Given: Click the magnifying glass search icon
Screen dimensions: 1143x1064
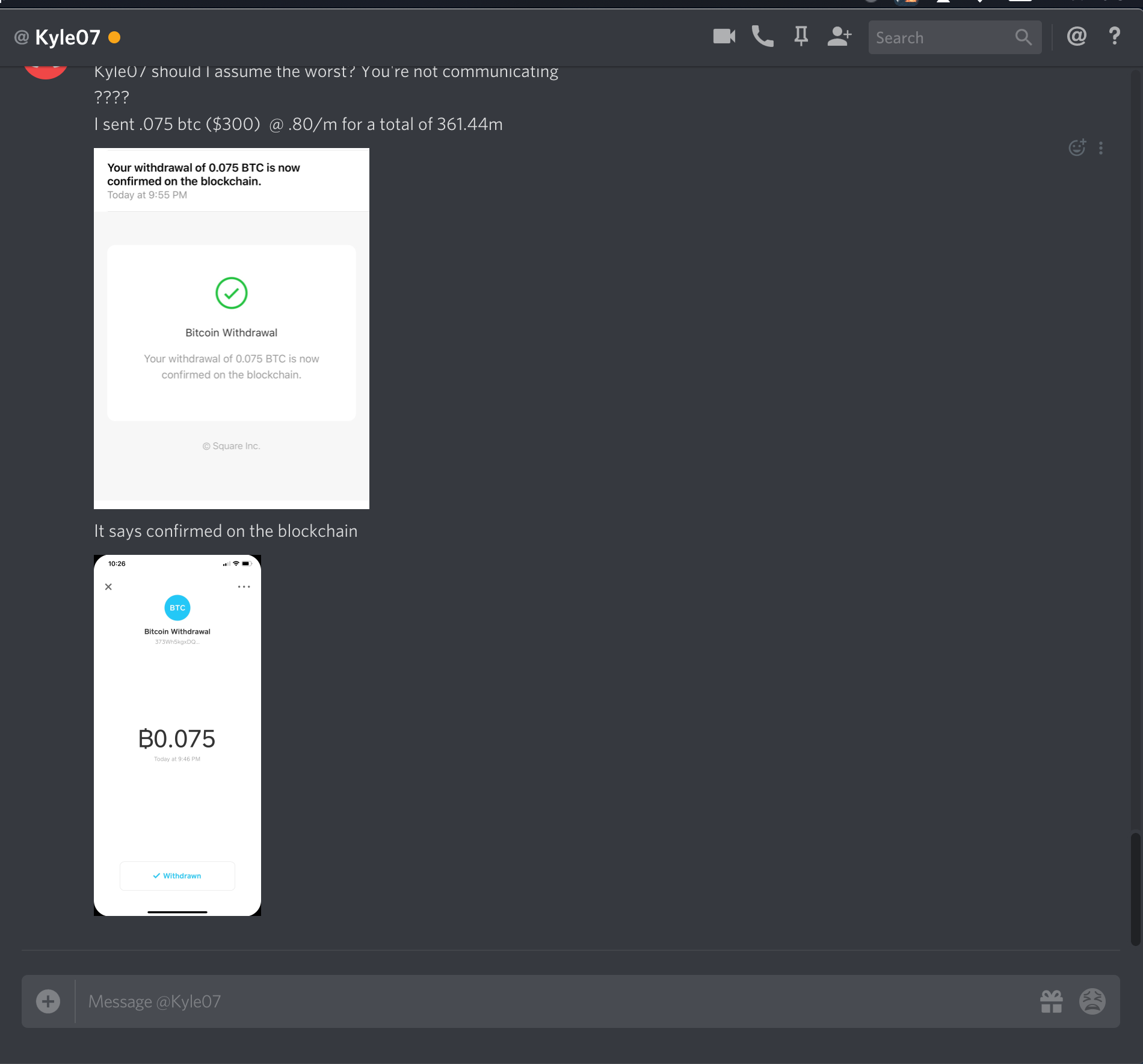Looking at the screenshot, I should pyautogui.click(x=1023, y=37).
